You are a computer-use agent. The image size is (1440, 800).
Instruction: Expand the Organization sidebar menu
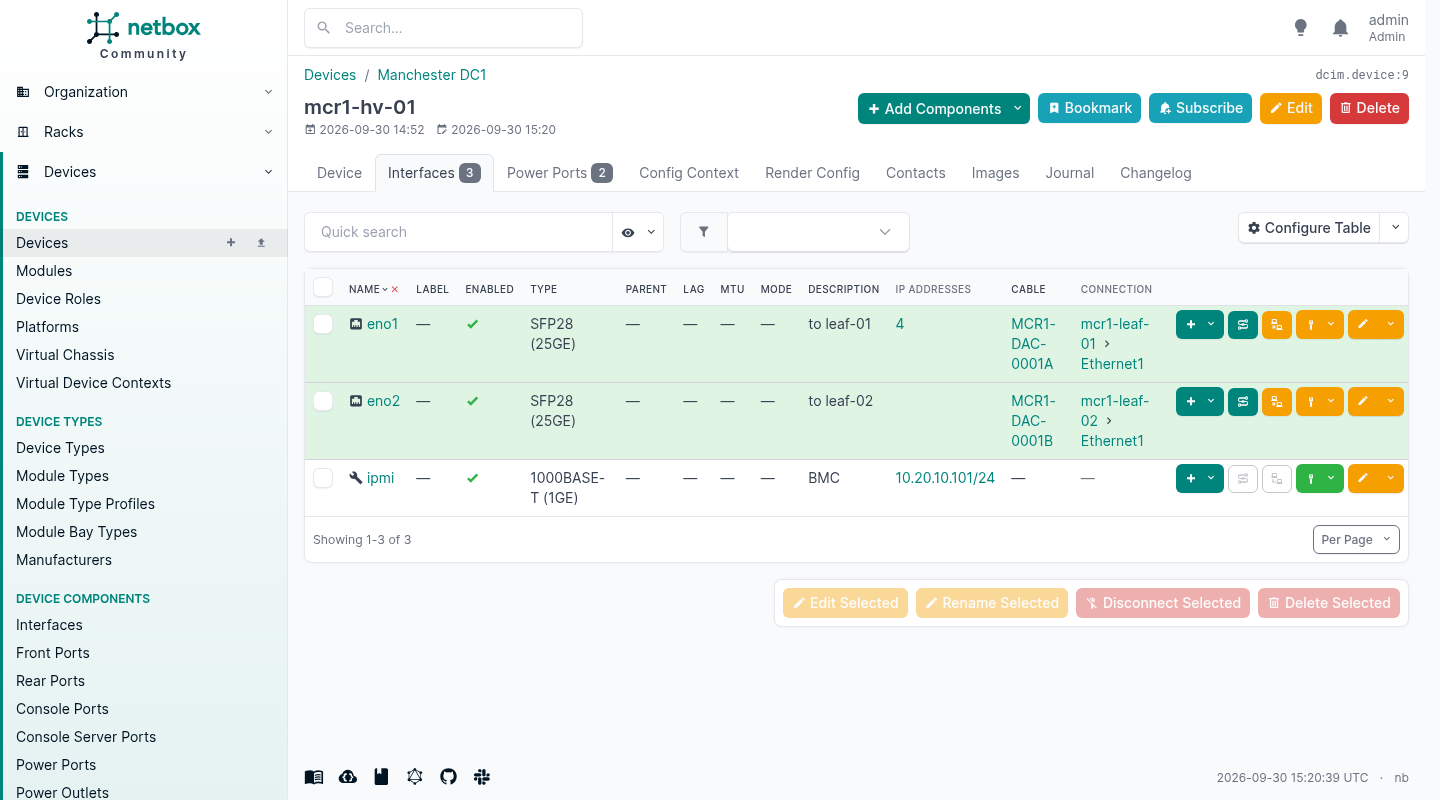(x=144, y=92)
